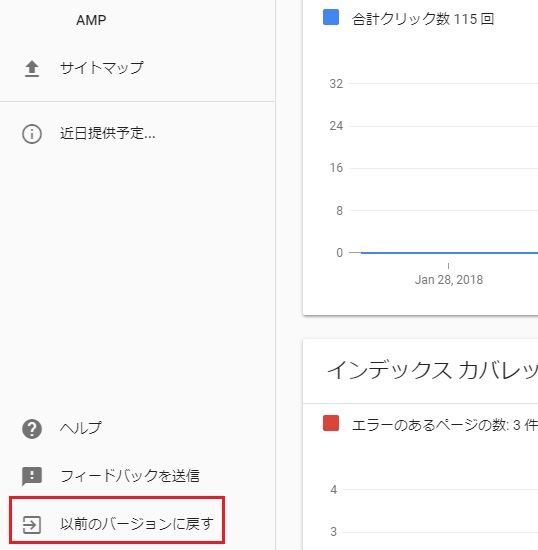Image resolution: width=538 pixels, height=550 pixels.
Task: Select the 合計クリック数 115 回 legend label
Action: pos(423,19)
